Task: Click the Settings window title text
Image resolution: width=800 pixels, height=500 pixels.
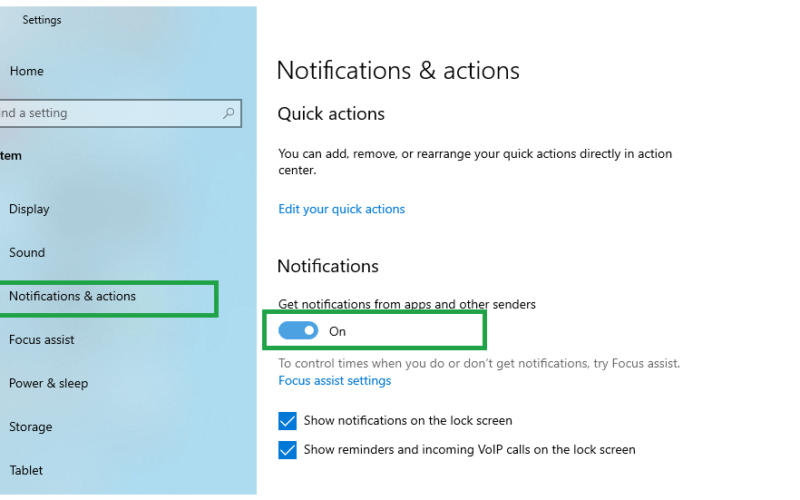Action: (x=42, y=20)
